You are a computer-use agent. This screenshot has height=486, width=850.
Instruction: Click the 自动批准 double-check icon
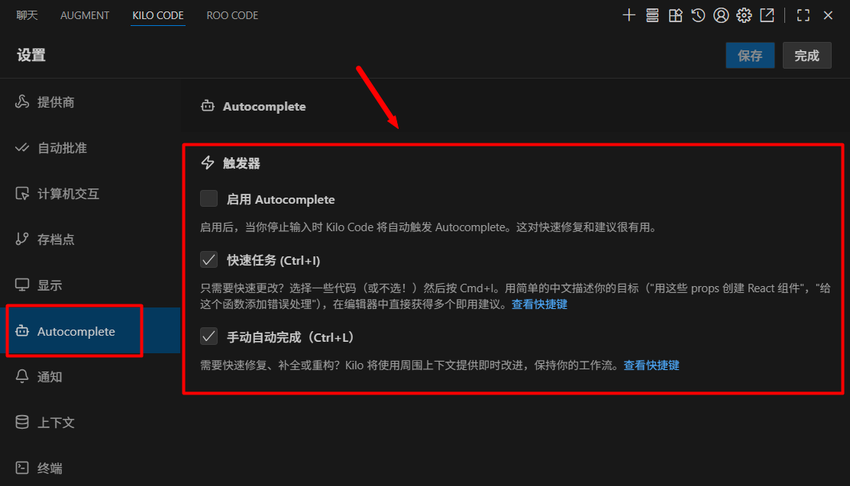click(22, 147)
